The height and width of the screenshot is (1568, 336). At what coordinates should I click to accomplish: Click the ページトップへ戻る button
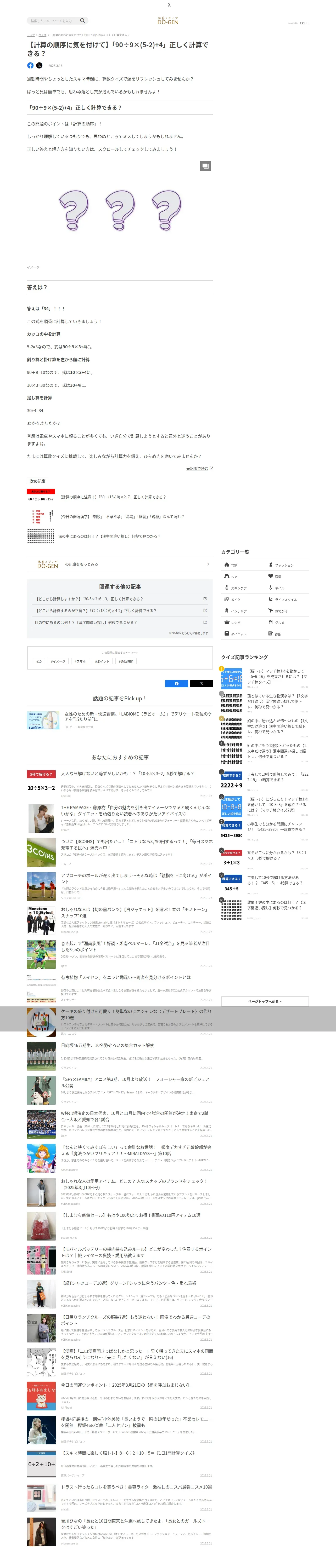click(x=265, y=1001)
